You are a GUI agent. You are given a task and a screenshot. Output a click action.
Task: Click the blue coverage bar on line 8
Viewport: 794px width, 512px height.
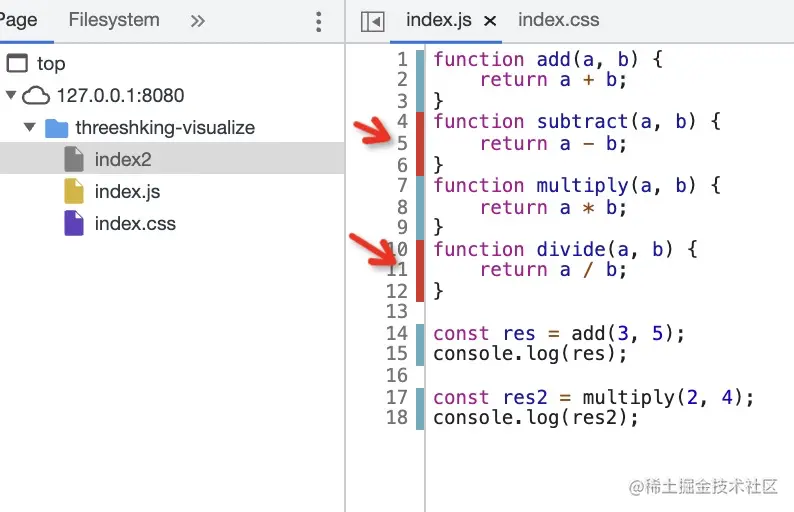click(x=420, y=207)
